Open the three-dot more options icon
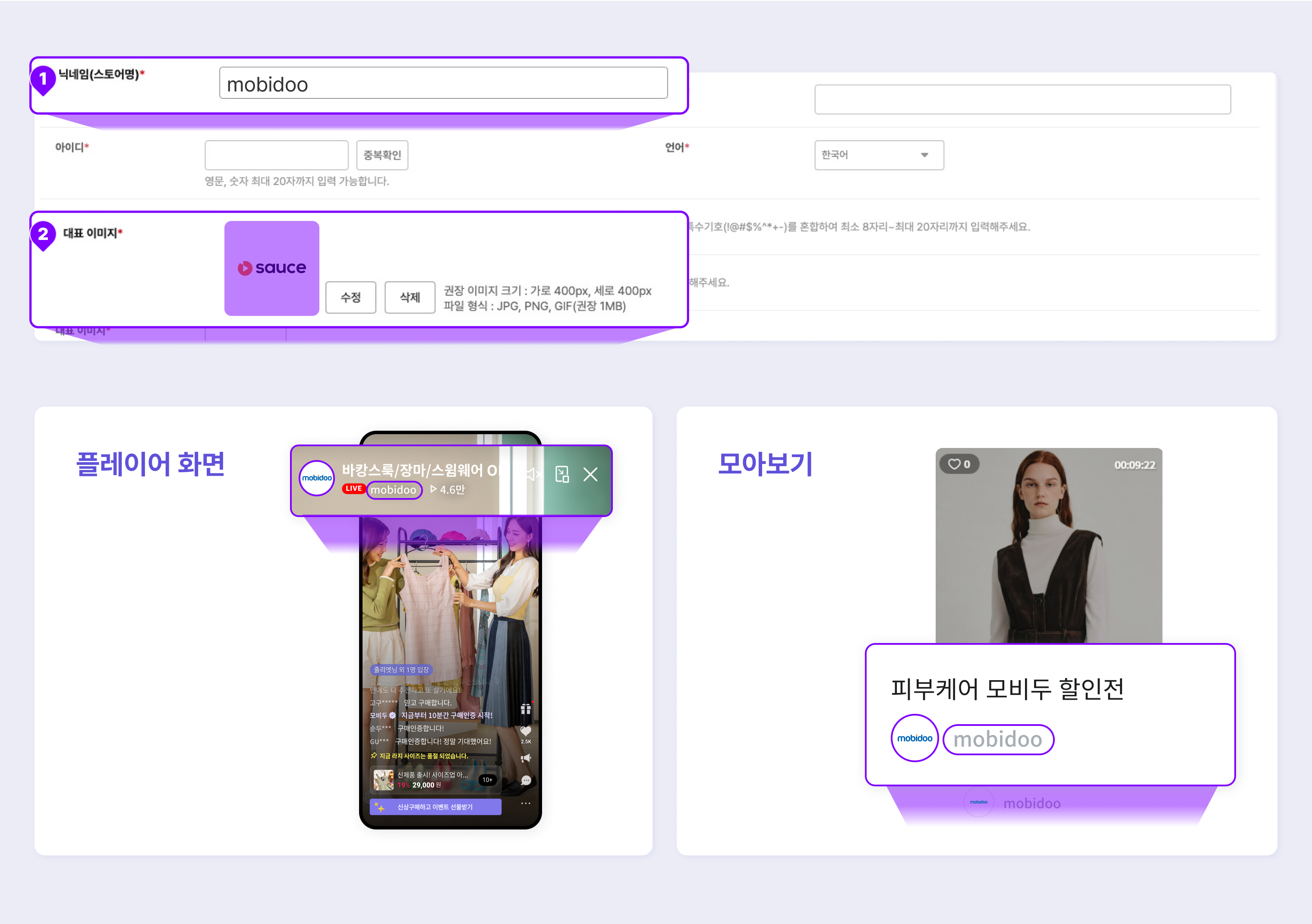This screenshot has width=1312, height=924. click(x=526, y=804)
